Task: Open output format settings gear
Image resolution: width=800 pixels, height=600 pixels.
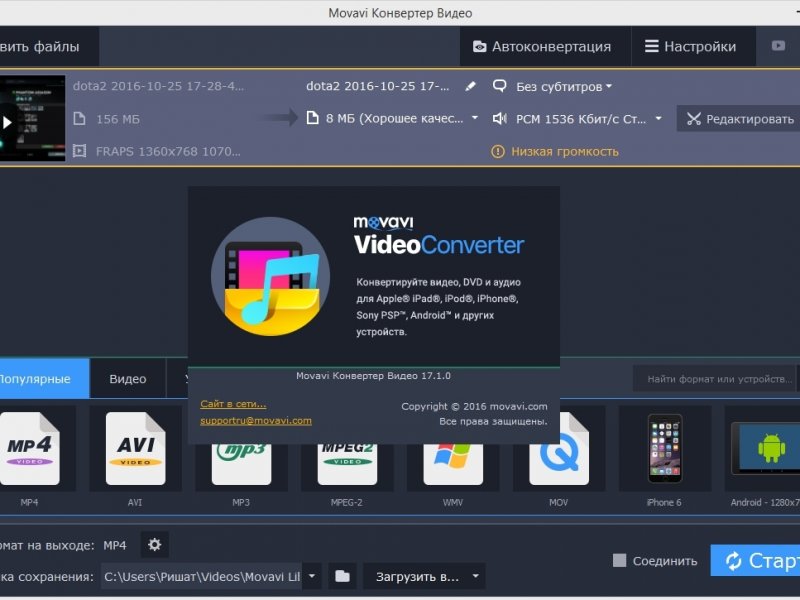Action: 155,544
